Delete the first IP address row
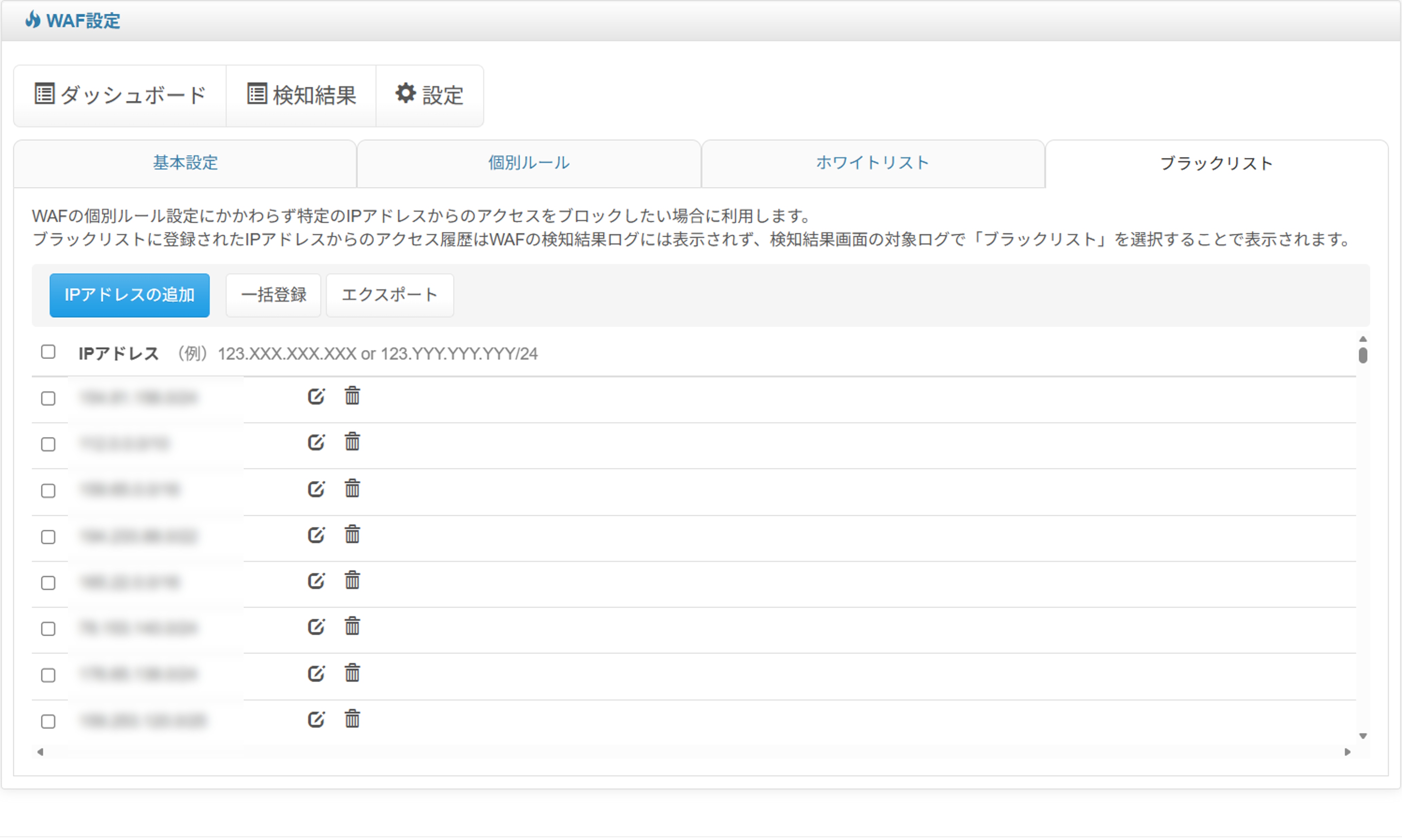 pos(352,396)
